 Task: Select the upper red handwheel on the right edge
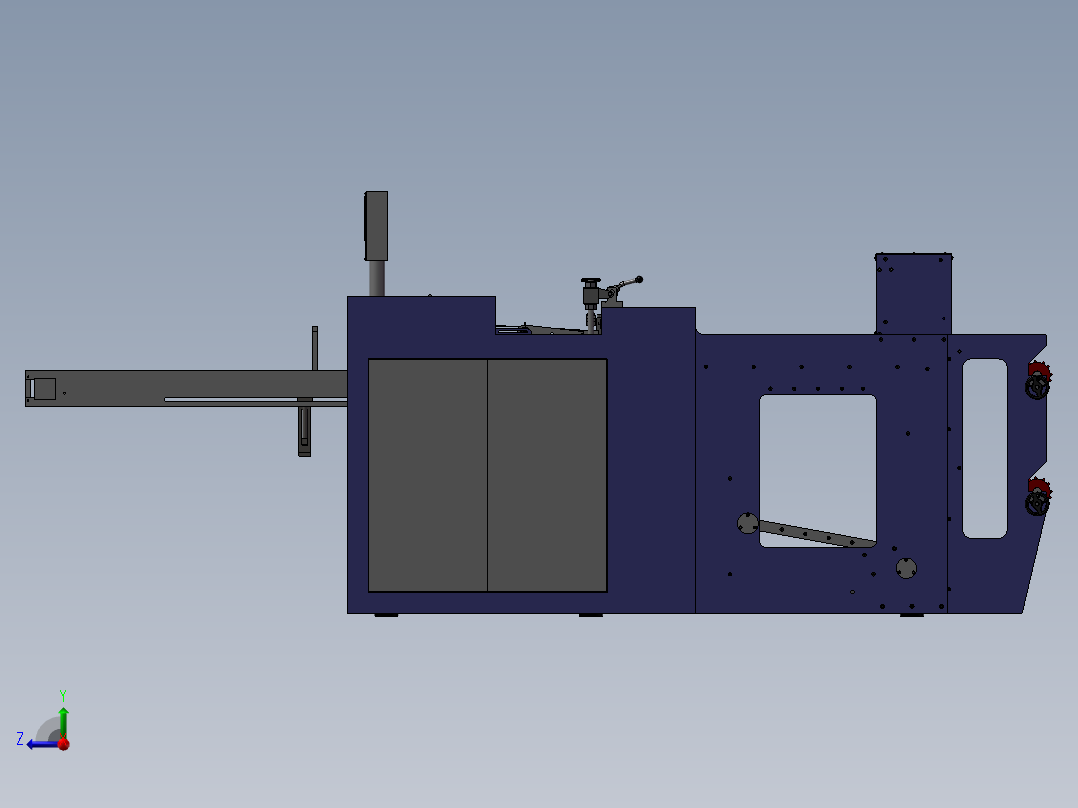[1038, 381]
